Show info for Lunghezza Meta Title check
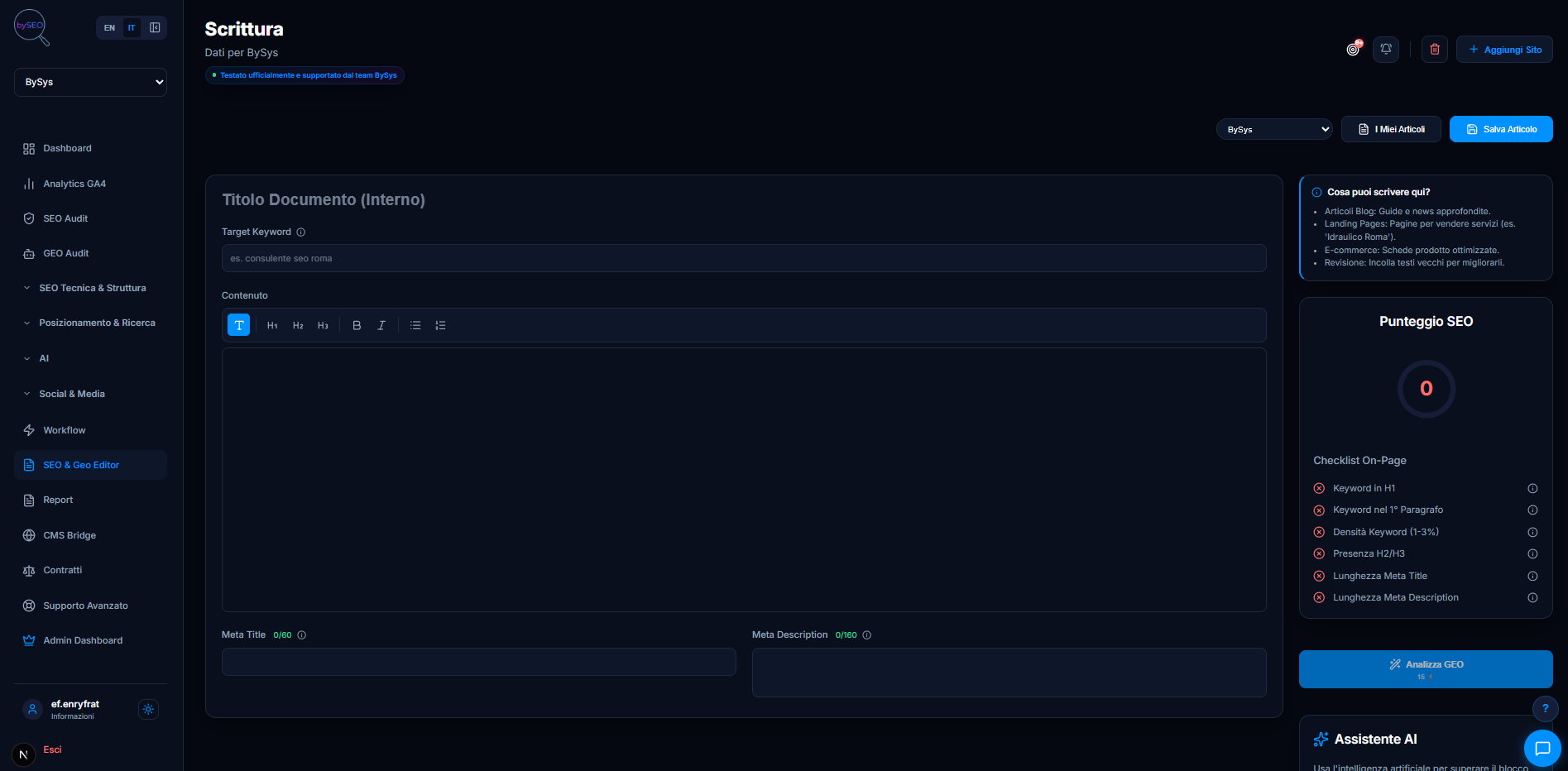Viewport: 1568px width, 771px height. [x=1532, y=577]
